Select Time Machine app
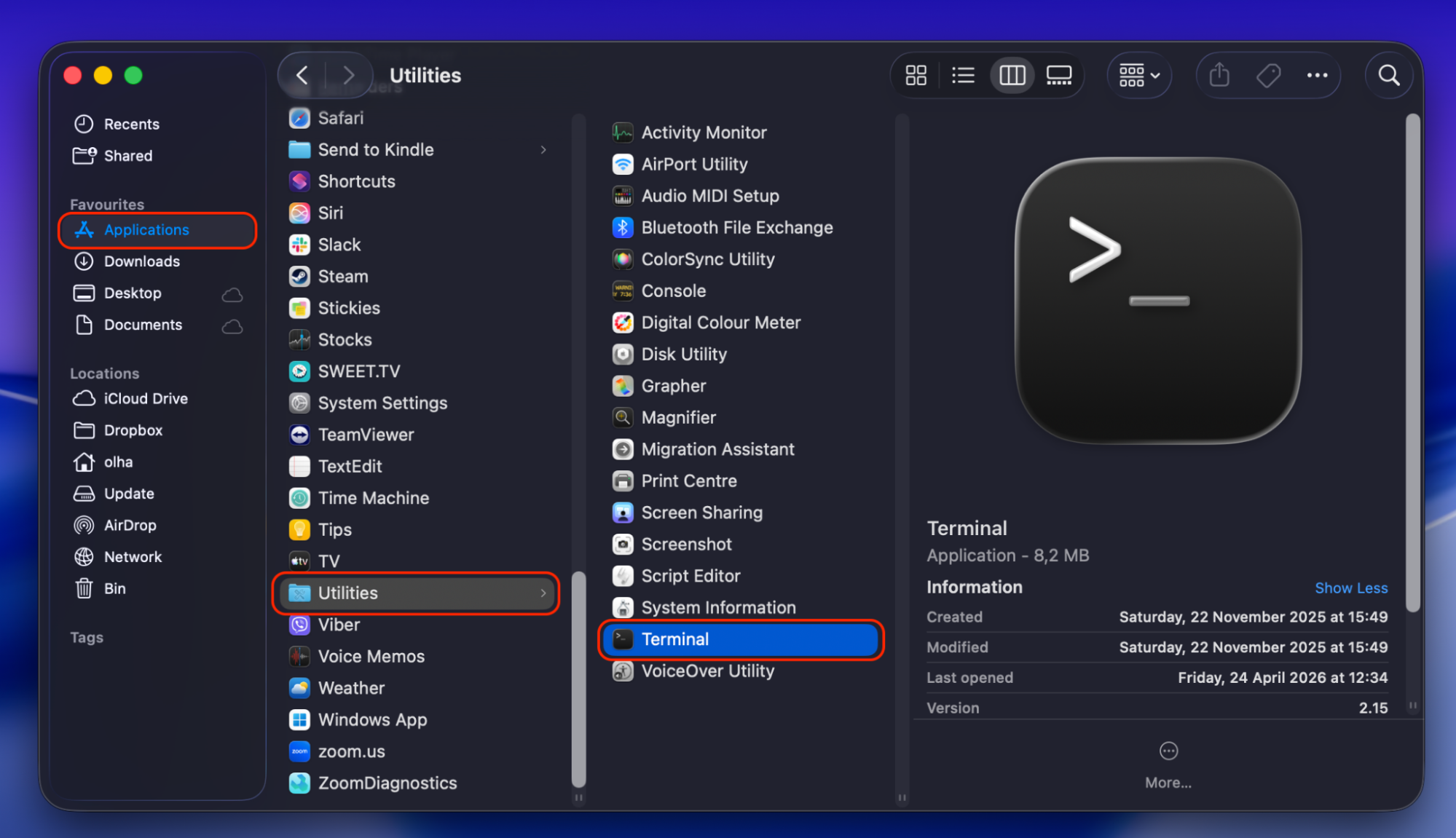 click(373, 498)
